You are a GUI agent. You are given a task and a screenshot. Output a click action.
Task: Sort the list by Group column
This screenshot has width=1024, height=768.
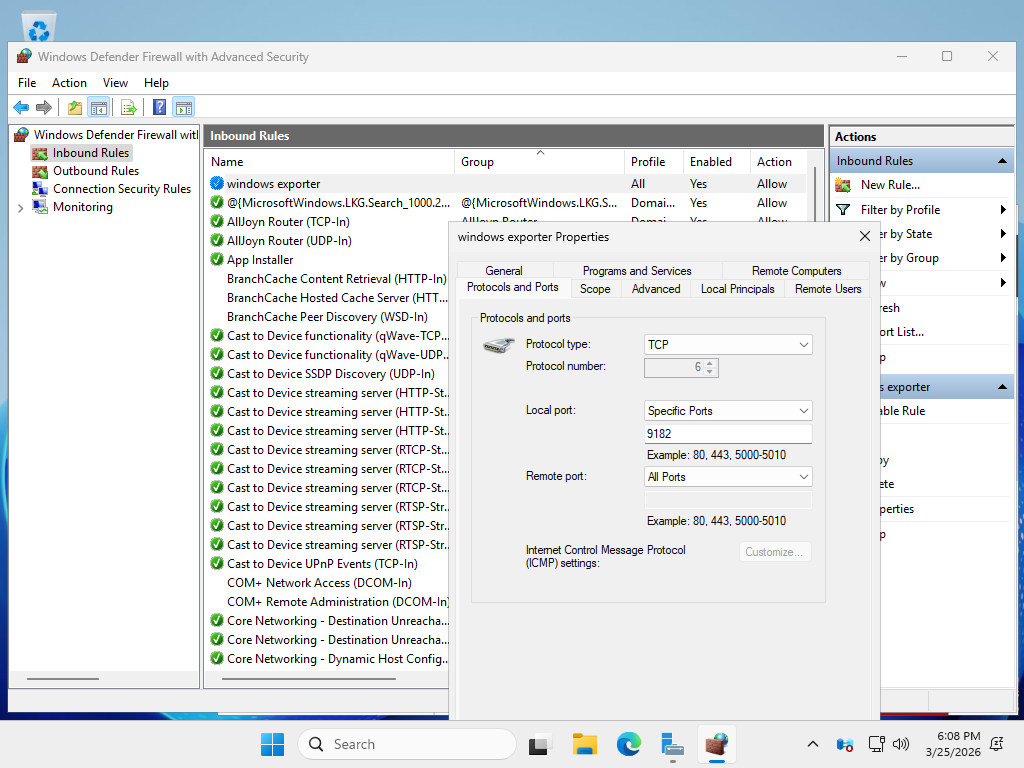click(x=539, y=162)
